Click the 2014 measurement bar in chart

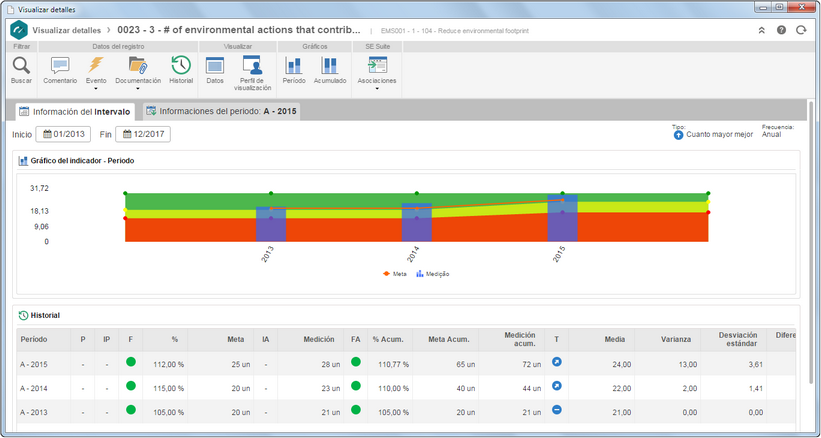(417, 222)
